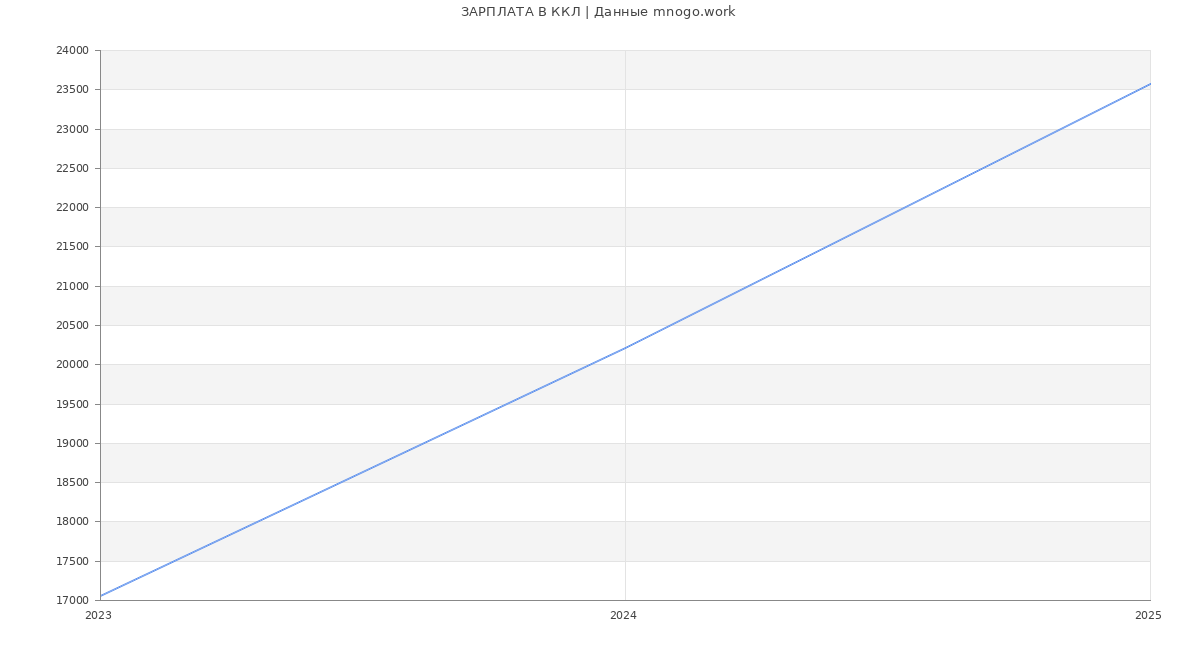The image size is (1200, 650).
Task: Select the 19500 y-axis label
Action: (72, 404)
